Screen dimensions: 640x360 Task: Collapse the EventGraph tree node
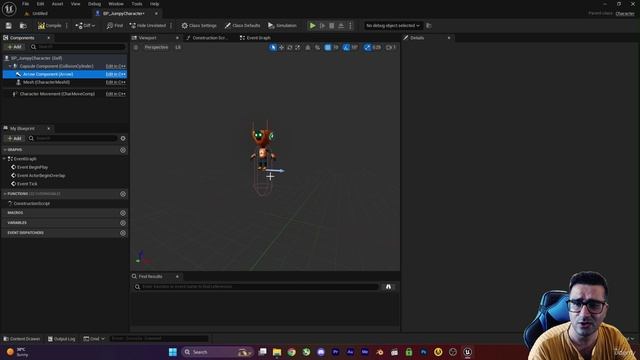[x=4, y=159]
